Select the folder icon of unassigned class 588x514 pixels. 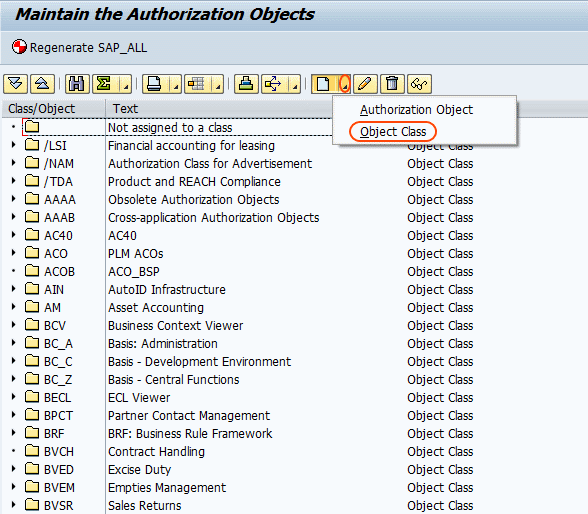click(32, 127)
